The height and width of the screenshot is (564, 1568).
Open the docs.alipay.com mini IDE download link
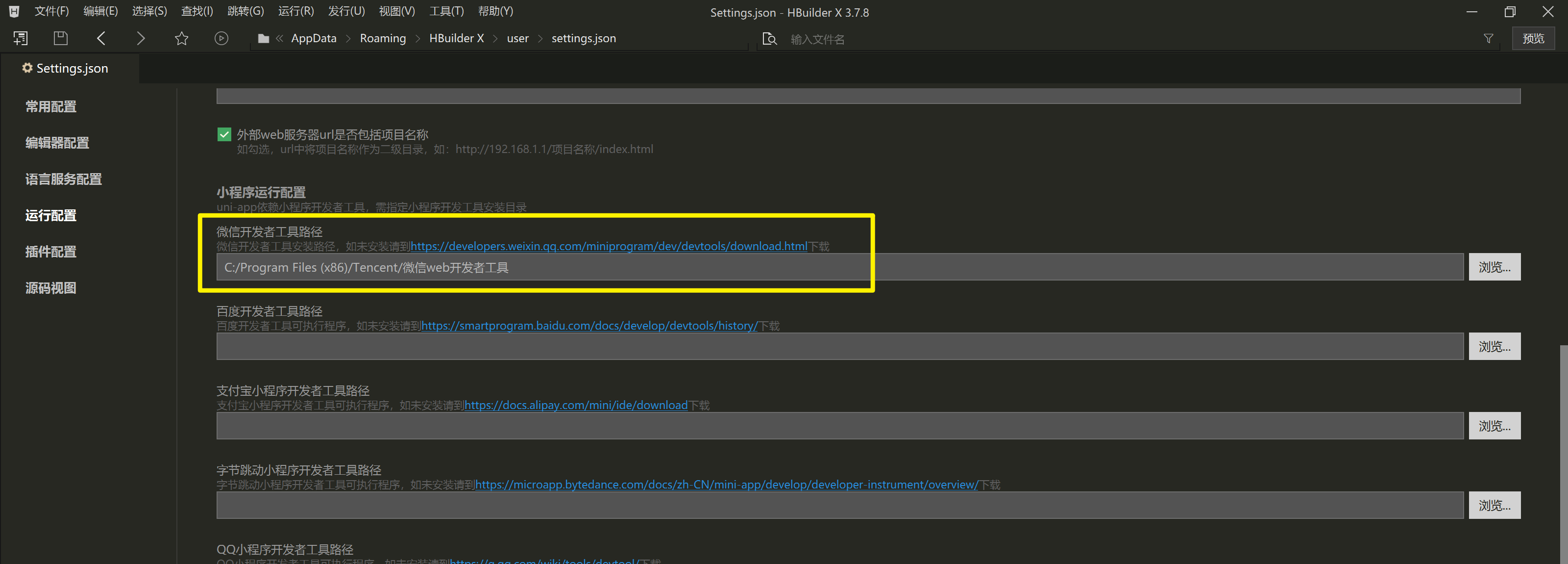(576, 405)
